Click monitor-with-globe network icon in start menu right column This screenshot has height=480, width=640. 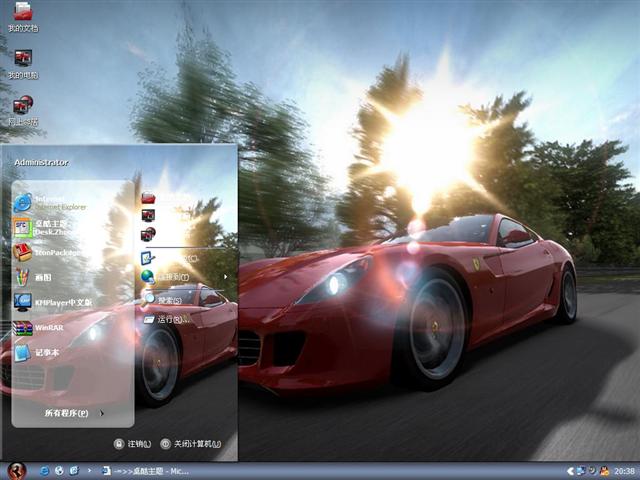[x=148, y=234]
